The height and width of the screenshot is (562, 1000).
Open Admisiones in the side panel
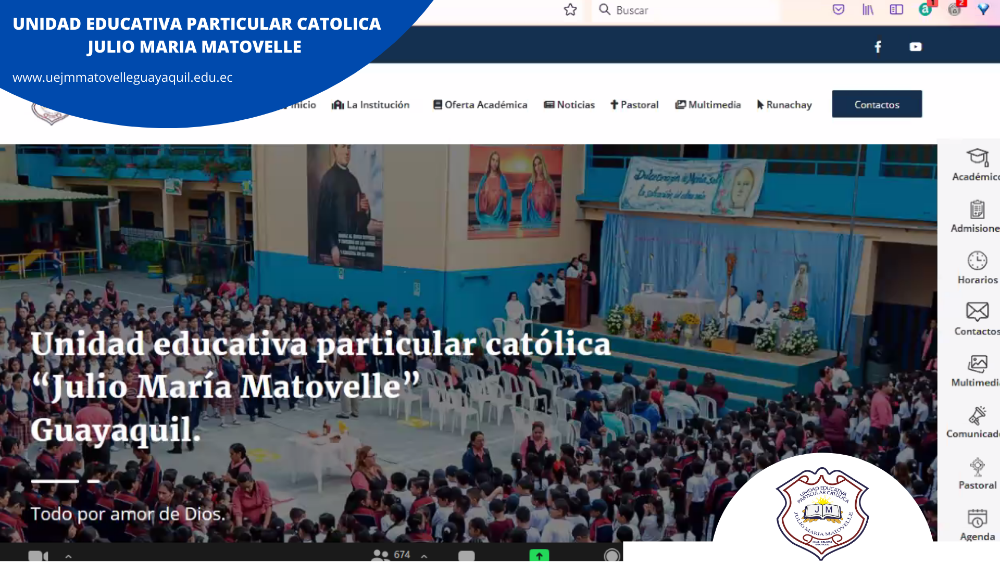976,216
